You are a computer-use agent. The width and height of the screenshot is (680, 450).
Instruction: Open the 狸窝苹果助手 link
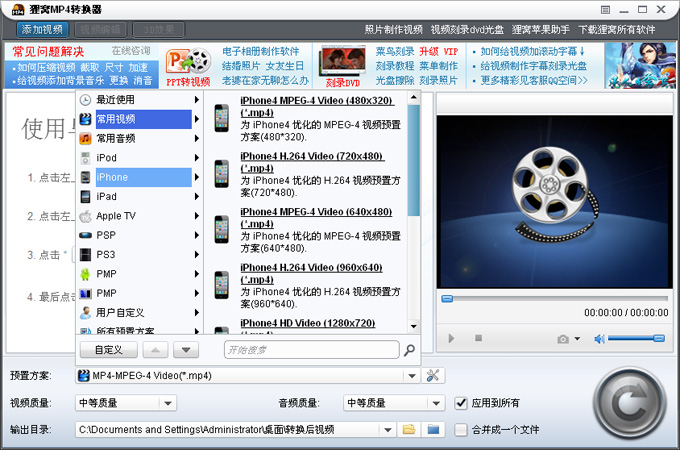click(x=541, y=29)
